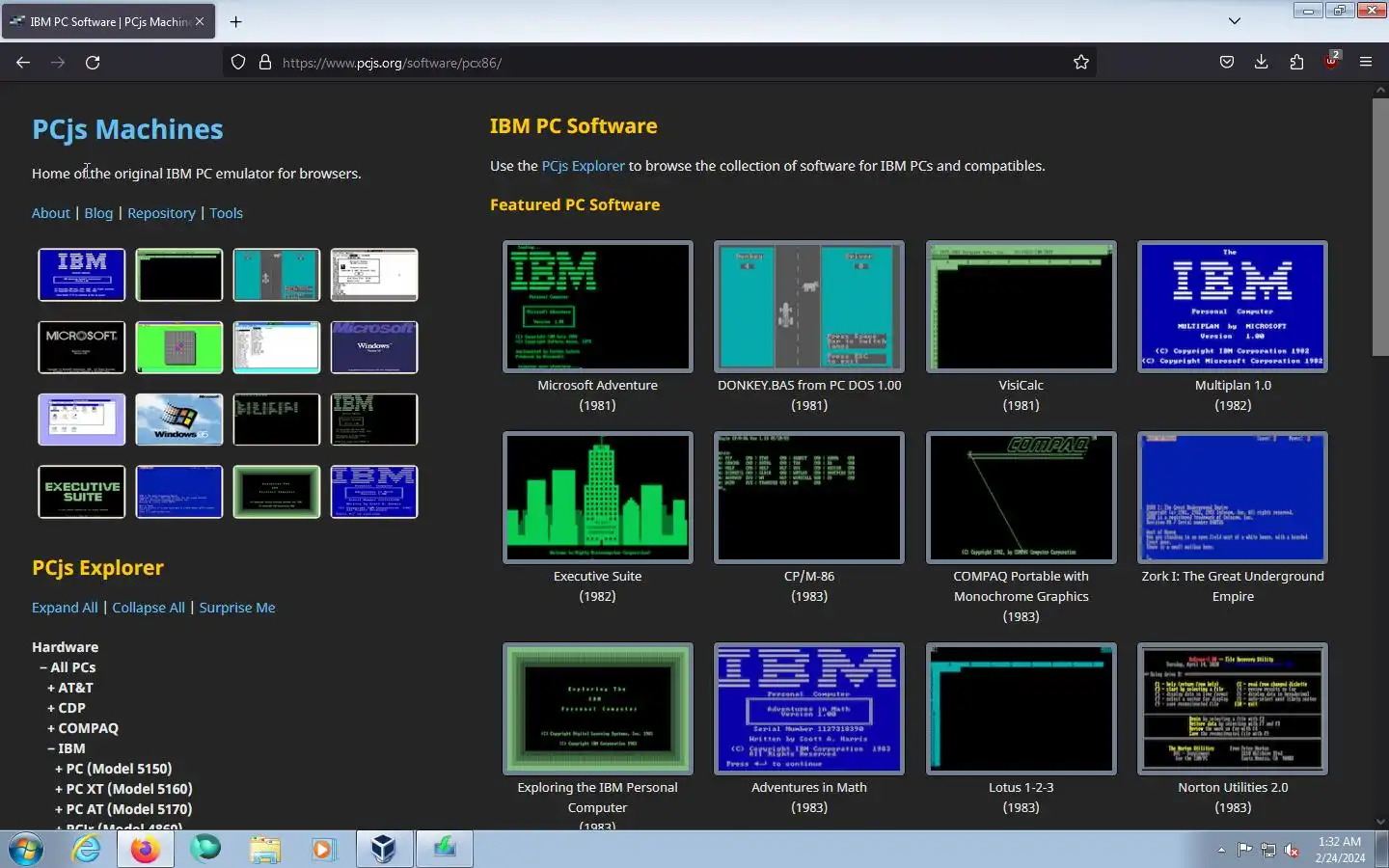Viewport: 1389px width, 868px height.
Task: Open the extensions puzzle icon
Action: point(1296,63)
